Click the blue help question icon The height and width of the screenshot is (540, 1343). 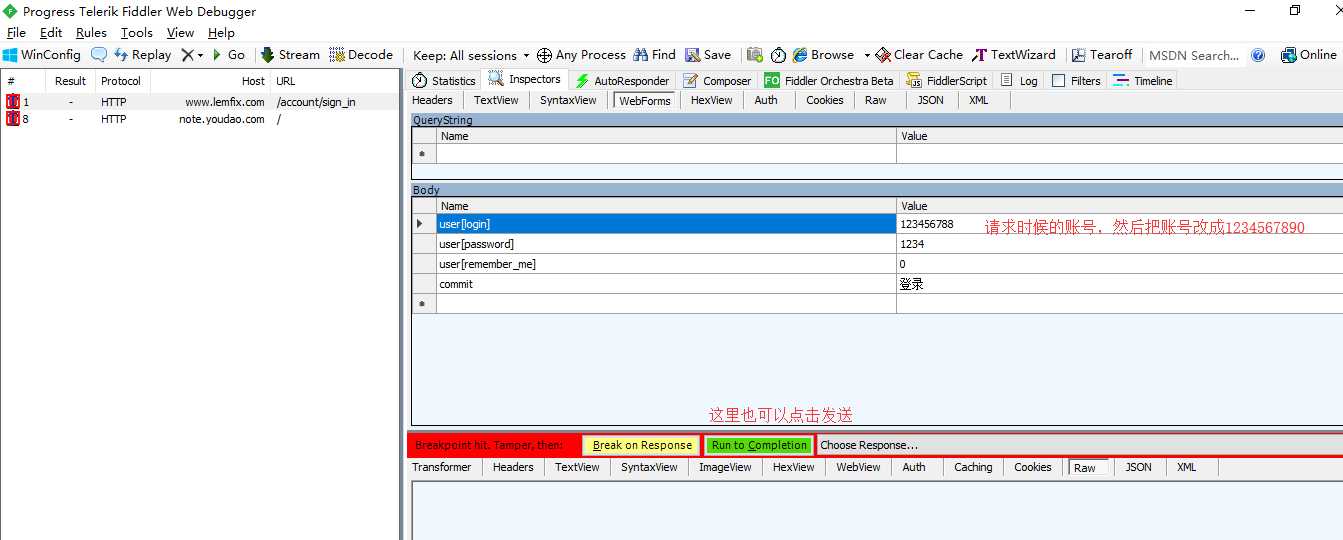[x=1258, y=55]
